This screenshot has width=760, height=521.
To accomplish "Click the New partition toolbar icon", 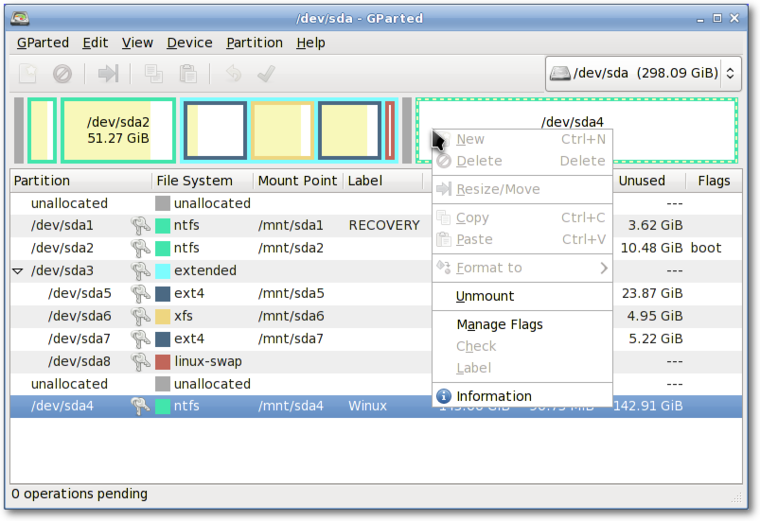I will point(28,74).
